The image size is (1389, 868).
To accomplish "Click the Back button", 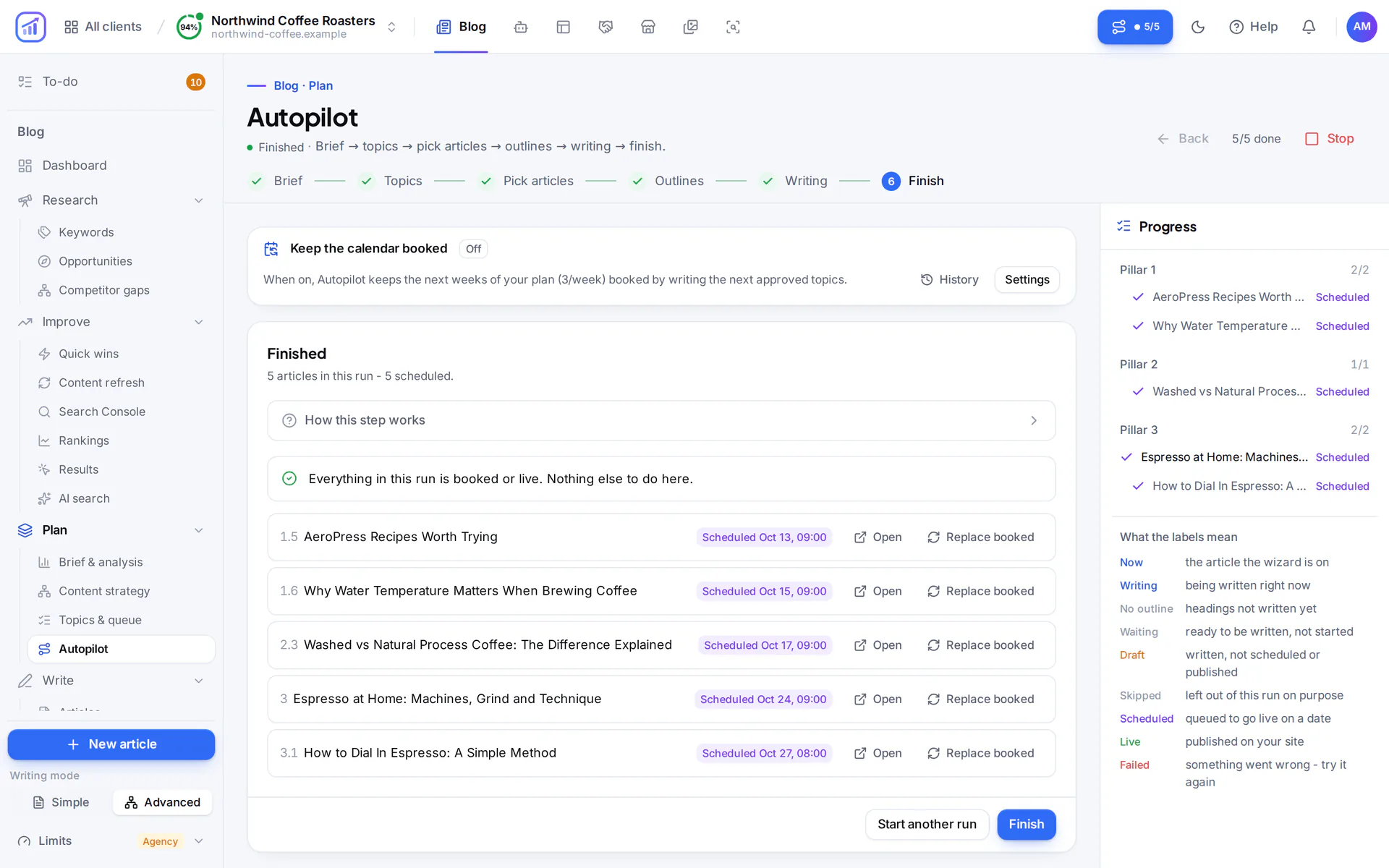I will pos(1183,138).
